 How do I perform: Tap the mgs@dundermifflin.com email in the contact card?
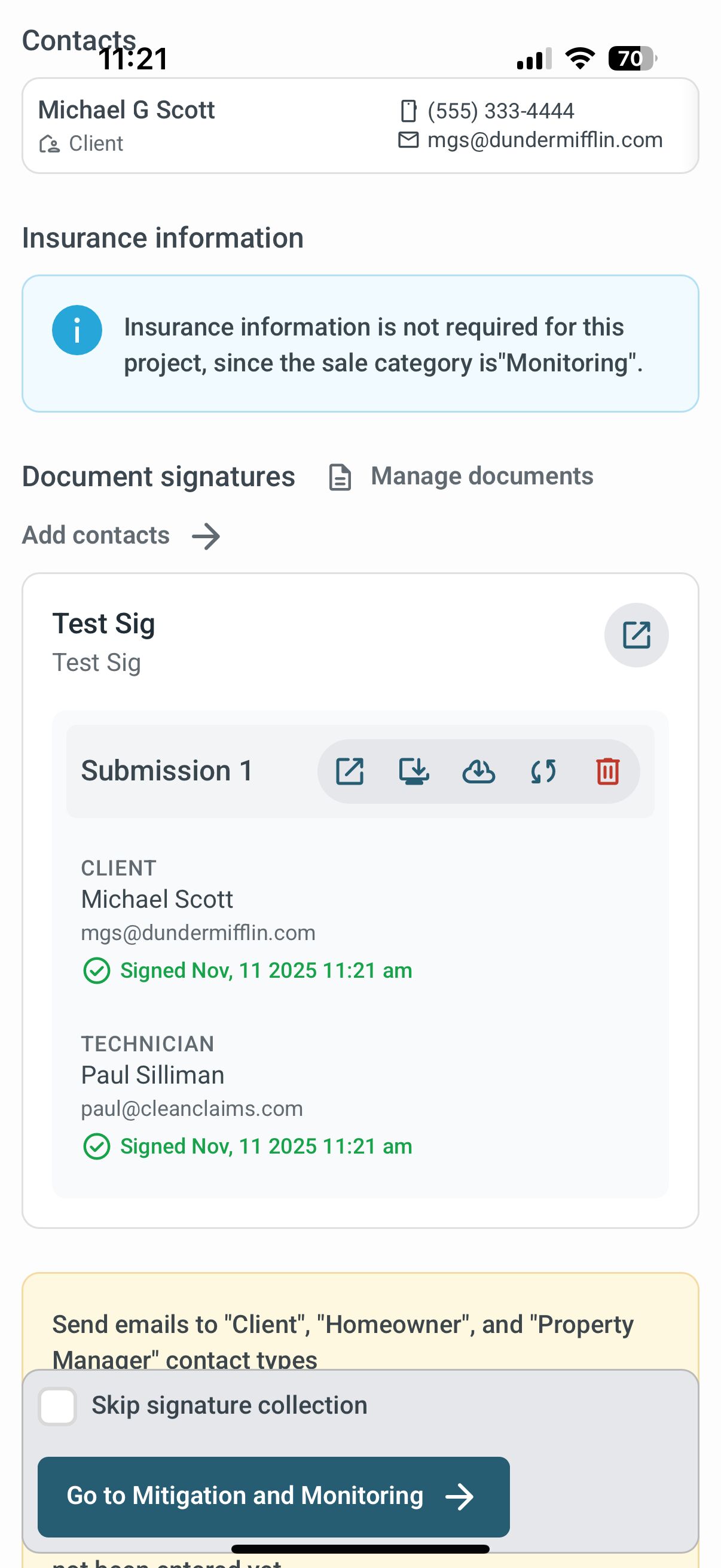(x=545, y=140)
